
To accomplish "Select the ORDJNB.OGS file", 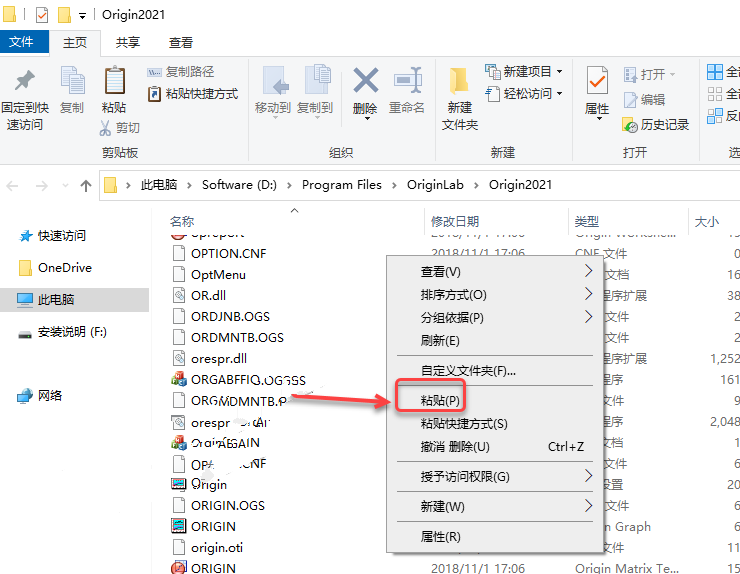I will pos(221,317).
